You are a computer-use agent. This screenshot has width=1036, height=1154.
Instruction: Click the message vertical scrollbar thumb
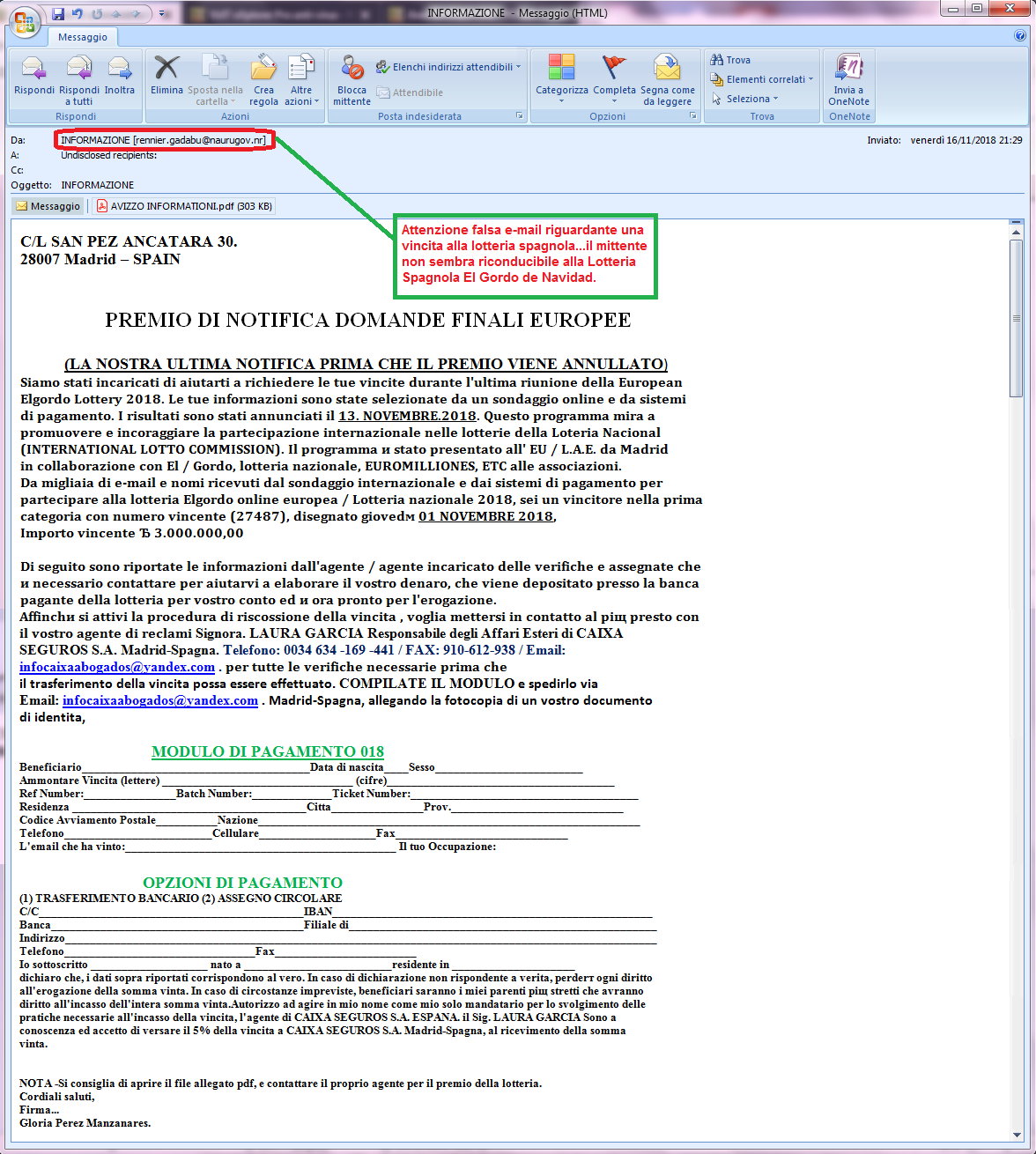click(1017, 319)
